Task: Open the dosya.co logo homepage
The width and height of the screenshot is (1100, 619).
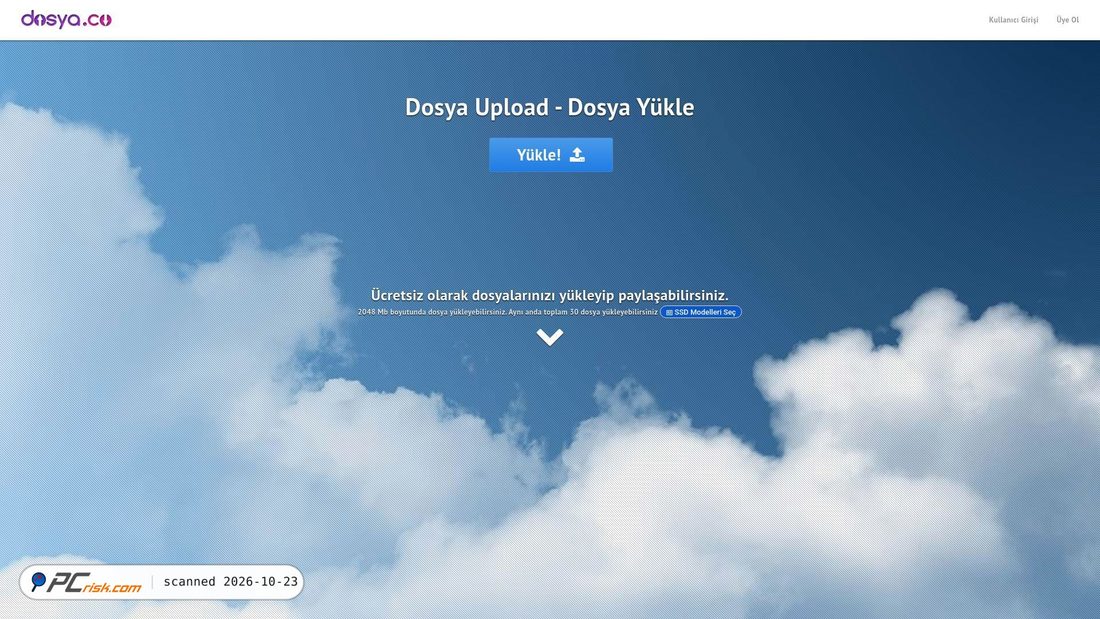Action: coord(66,20)
